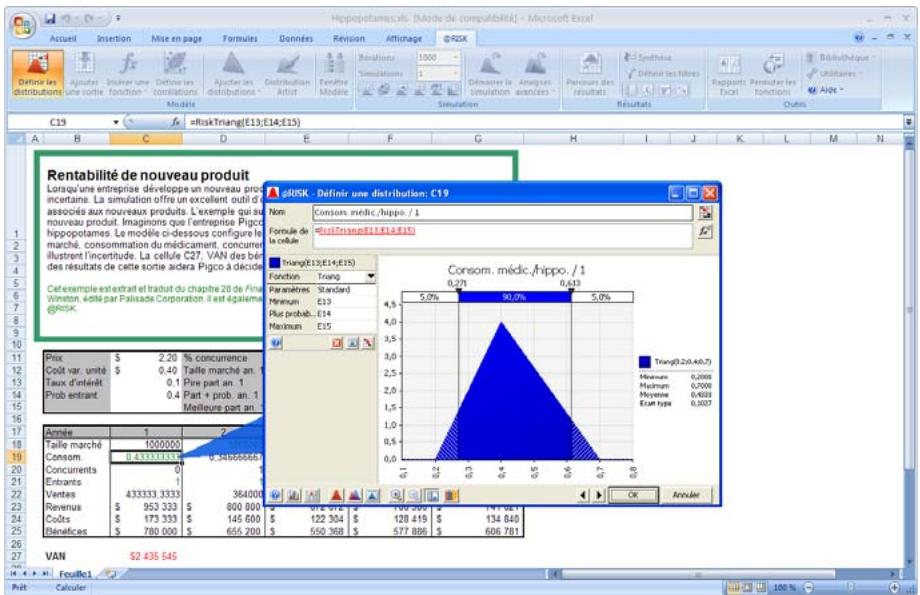Expand the Fonction Triang dropdown
Screen dimensions: 920x595
[371, 275]
